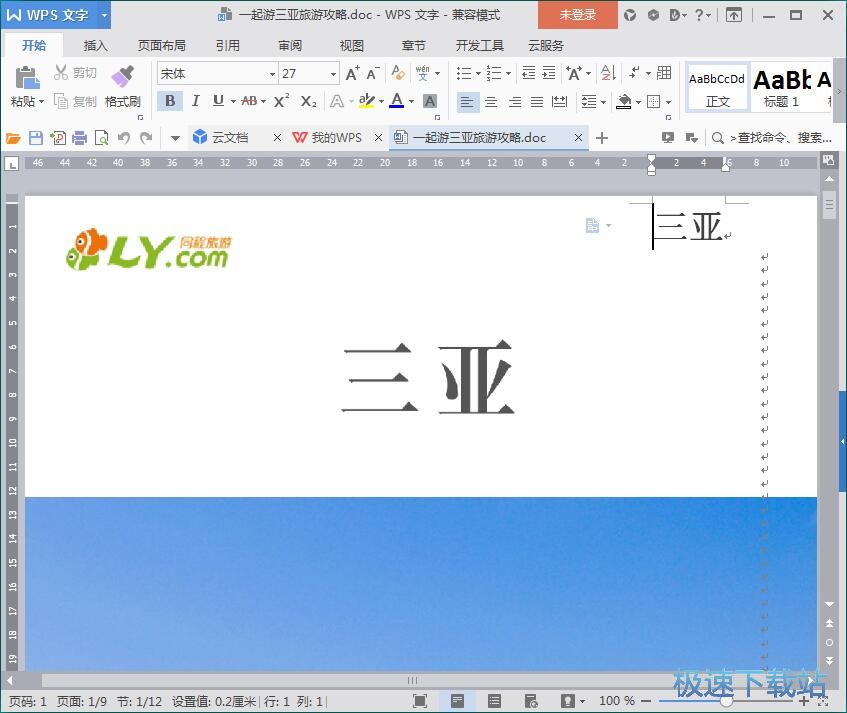Close the 我的WPS tab
The height and width of the screenshot is (713, 847).
point(378,138)
